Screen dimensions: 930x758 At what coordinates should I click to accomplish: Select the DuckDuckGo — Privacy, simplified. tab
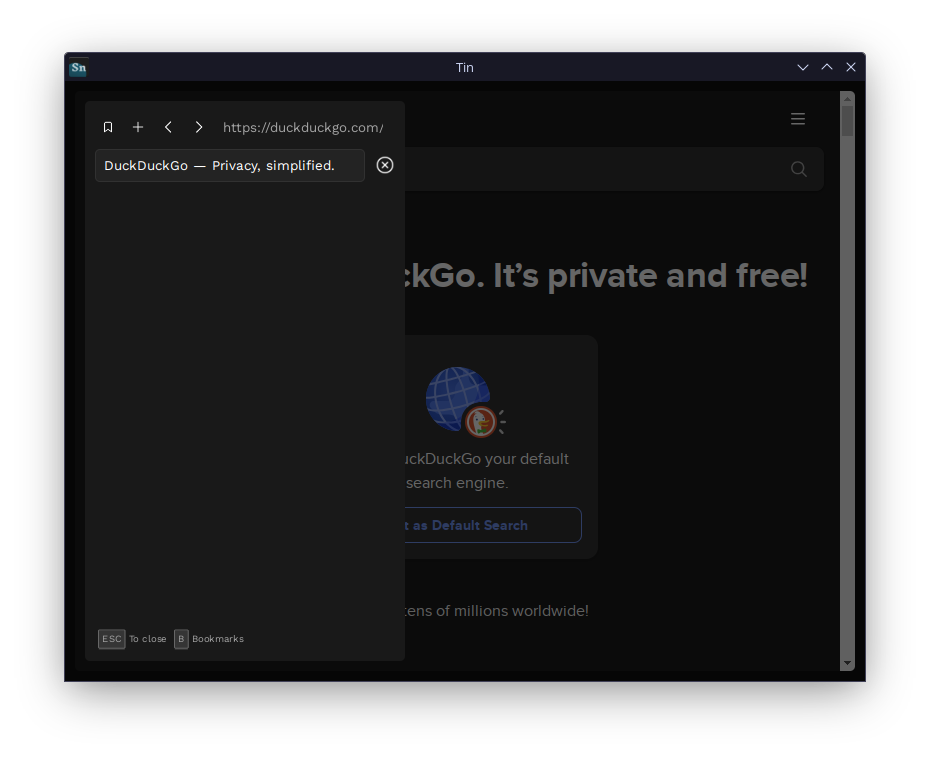click(230, 165)
